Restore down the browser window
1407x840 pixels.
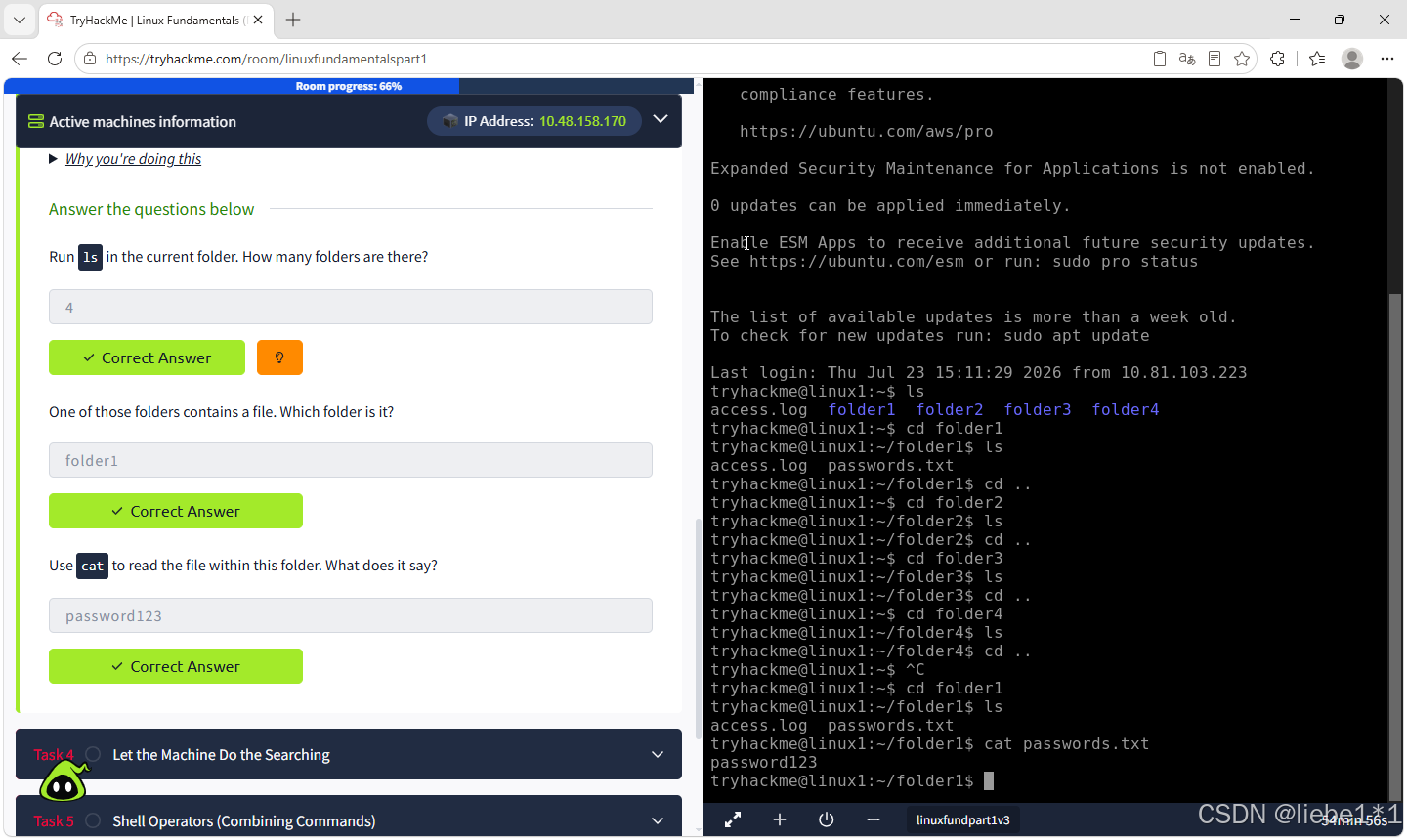pos(1340,20)
